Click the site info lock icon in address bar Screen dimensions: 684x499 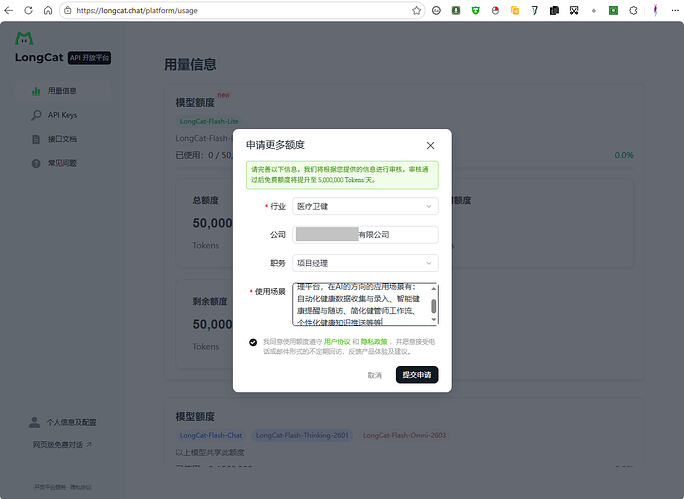pyautogui.click(x=68, y=10)
